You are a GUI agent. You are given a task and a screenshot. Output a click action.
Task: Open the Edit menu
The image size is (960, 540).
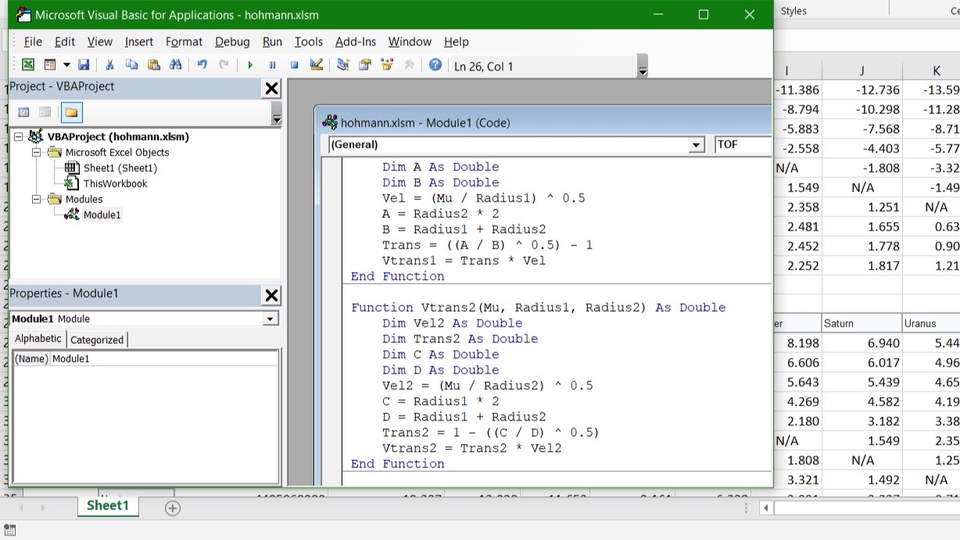(x=64, y=42)
